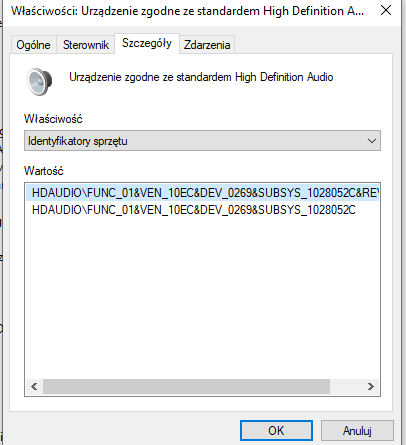Select the first hardware ID ending with &RE

[x=203, y=193]
